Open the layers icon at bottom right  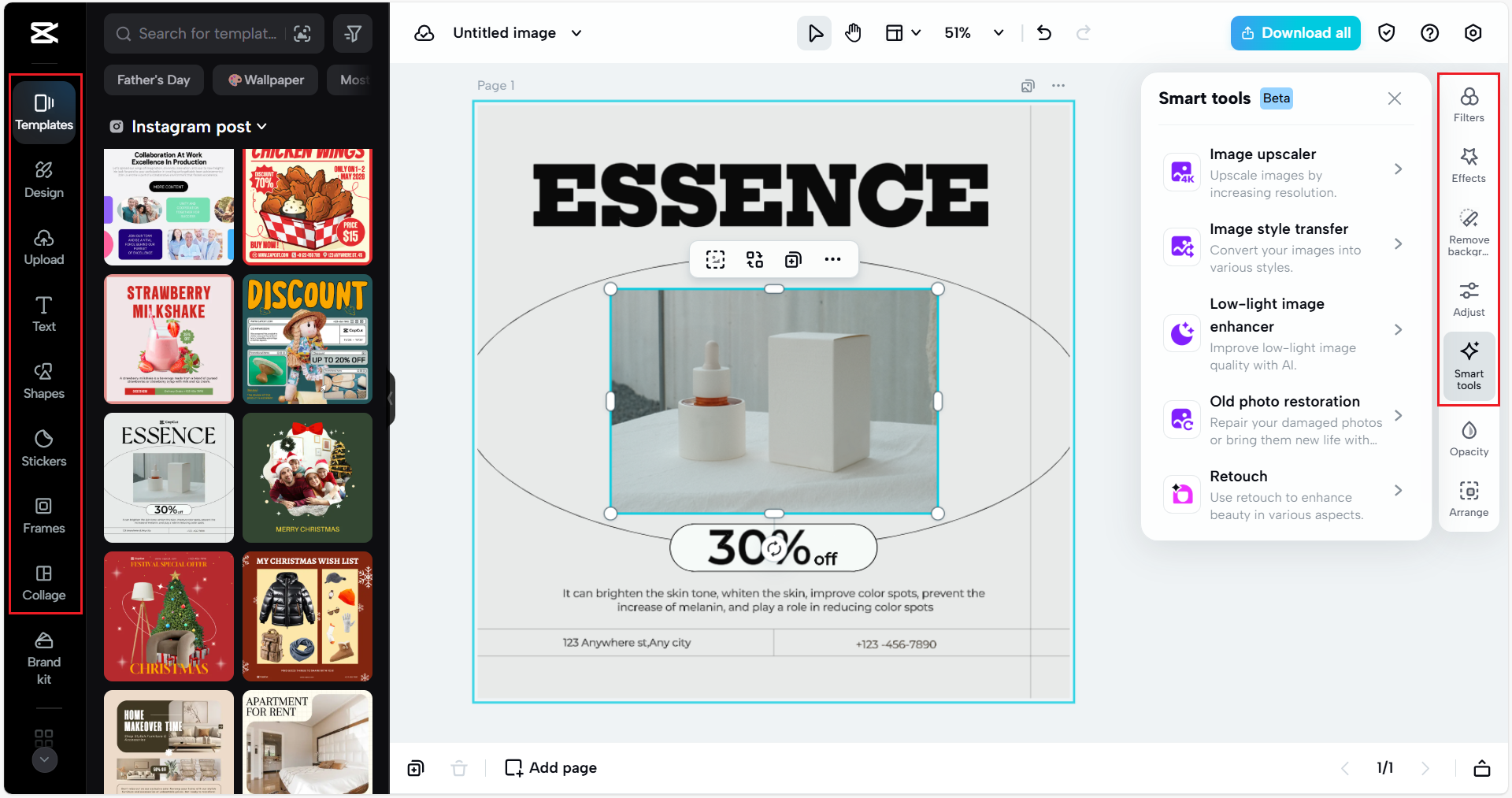1482,768
